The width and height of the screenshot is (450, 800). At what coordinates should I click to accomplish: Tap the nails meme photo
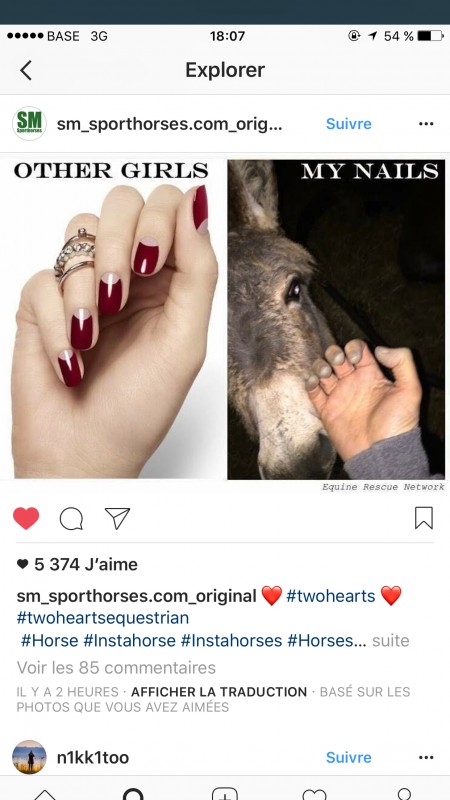[x=225, y=319]
